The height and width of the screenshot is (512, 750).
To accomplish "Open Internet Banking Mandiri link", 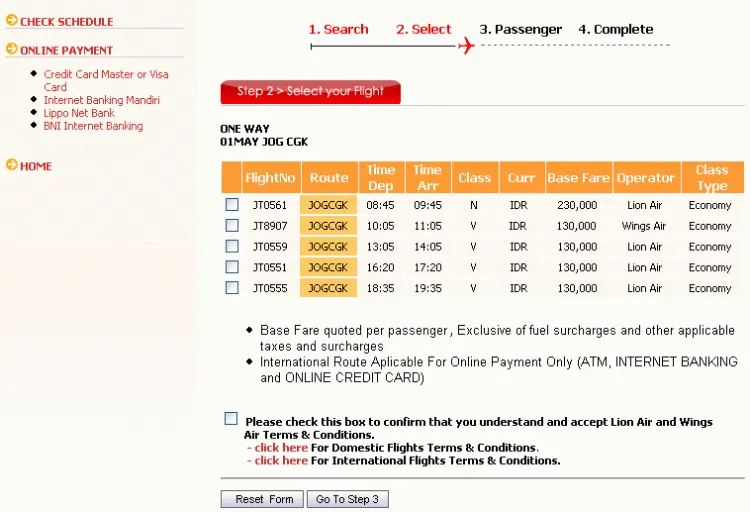I will pos(101,100).
